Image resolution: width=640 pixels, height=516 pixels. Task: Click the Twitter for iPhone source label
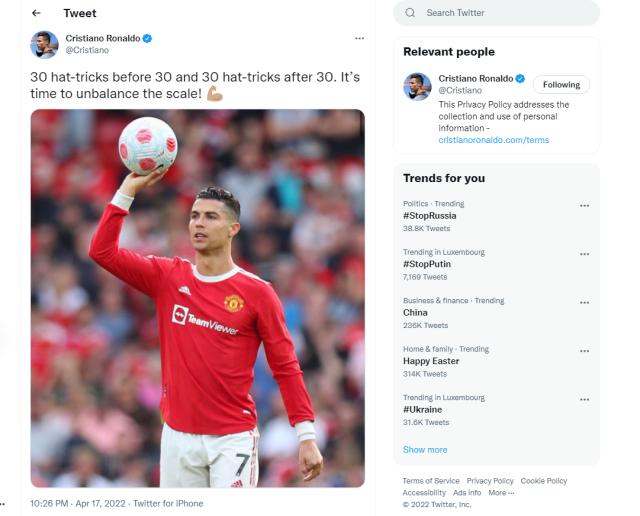pyautogui.click(x=168, y=503)
